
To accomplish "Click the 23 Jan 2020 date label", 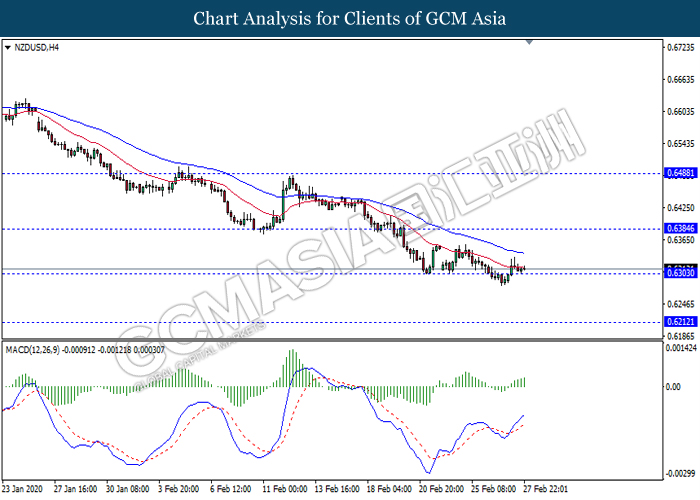I will pyautogui.click(x=22, y=489).
